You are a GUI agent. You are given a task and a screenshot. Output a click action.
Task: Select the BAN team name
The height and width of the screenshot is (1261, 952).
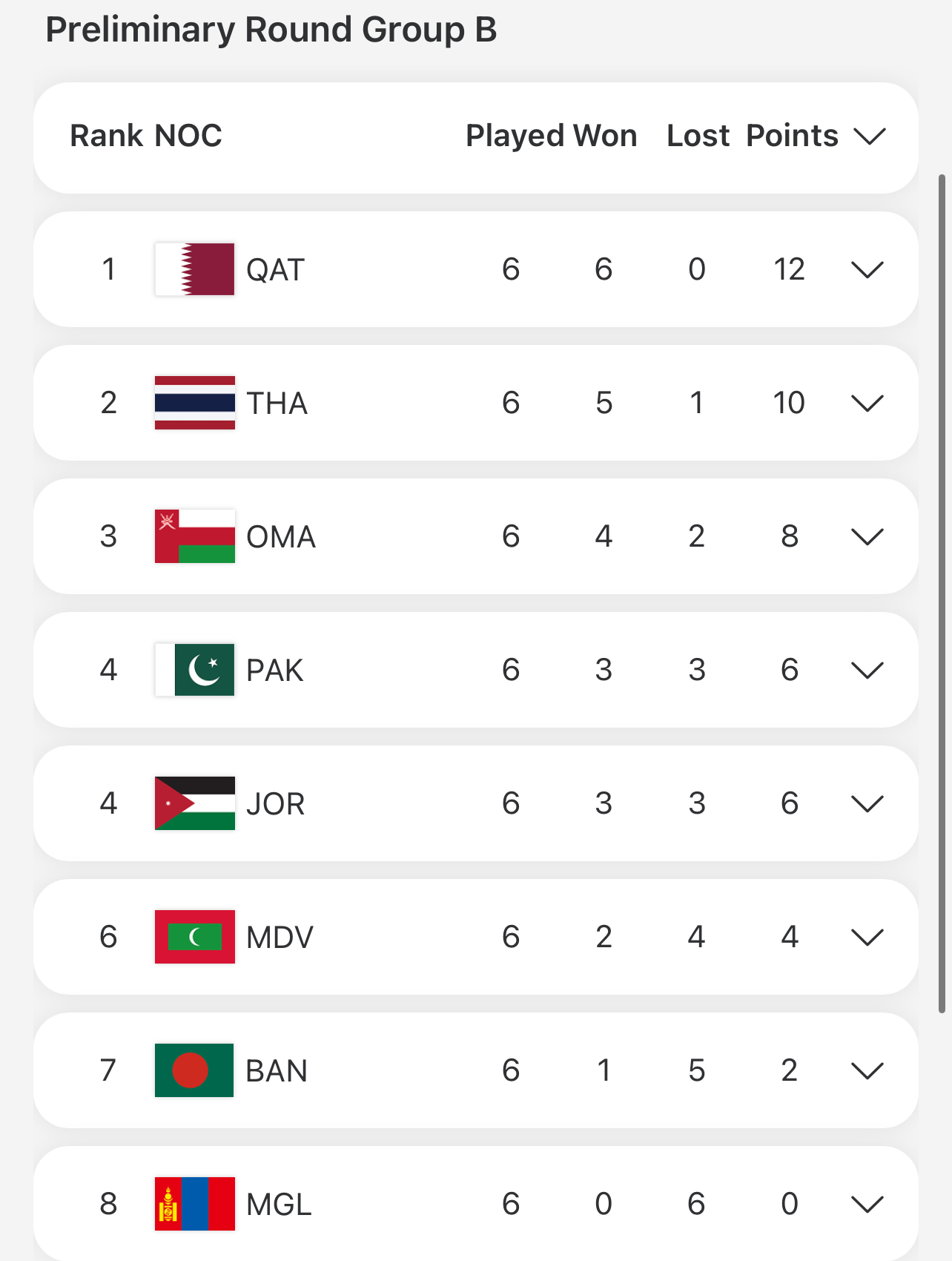tap(276, 1071)
